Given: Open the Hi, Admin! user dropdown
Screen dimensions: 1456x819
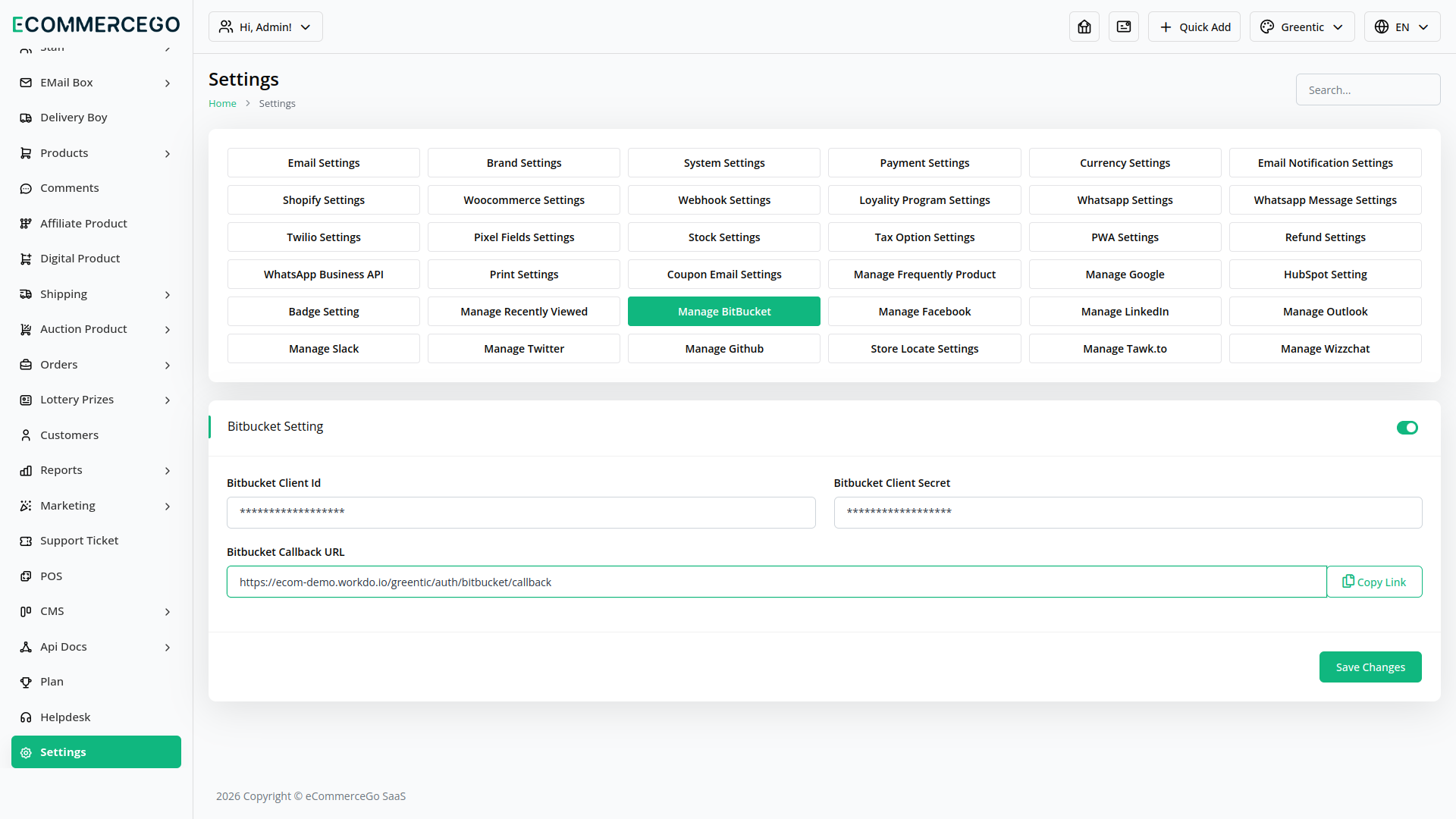Looking at the screenshot, I should click(x=265, y=27).
